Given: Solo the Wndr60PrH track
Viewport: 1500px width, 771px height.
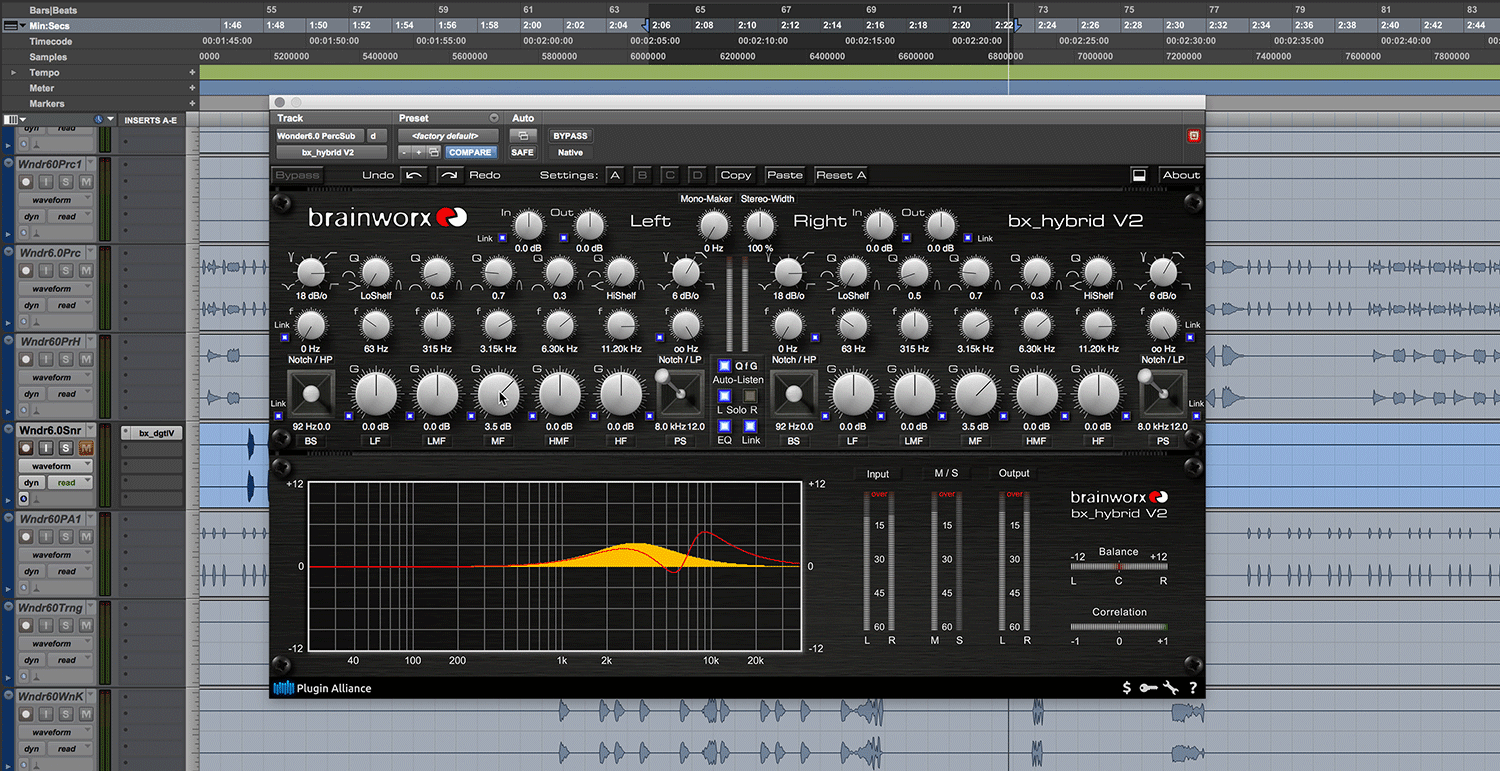Looking at the screenshot, I should click(66, 359).
